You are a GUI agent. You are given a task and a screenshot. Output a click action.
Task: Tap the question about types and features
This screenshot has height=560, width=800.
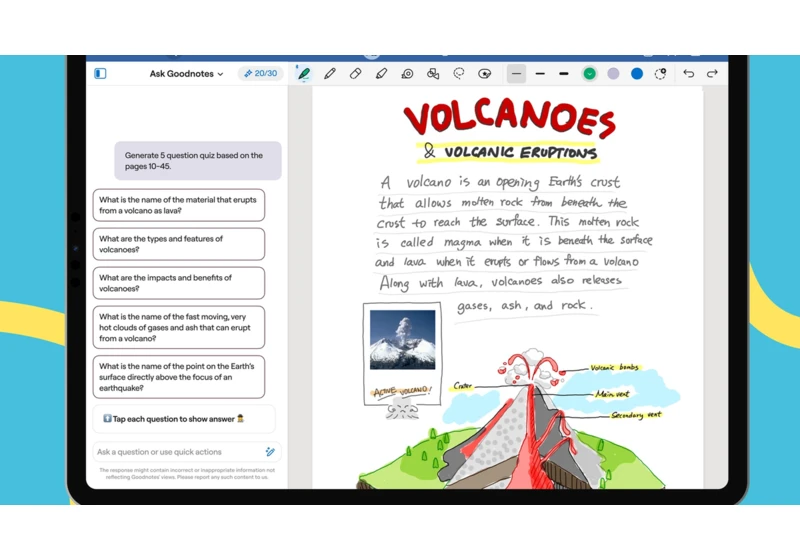[x=179, y=244]
